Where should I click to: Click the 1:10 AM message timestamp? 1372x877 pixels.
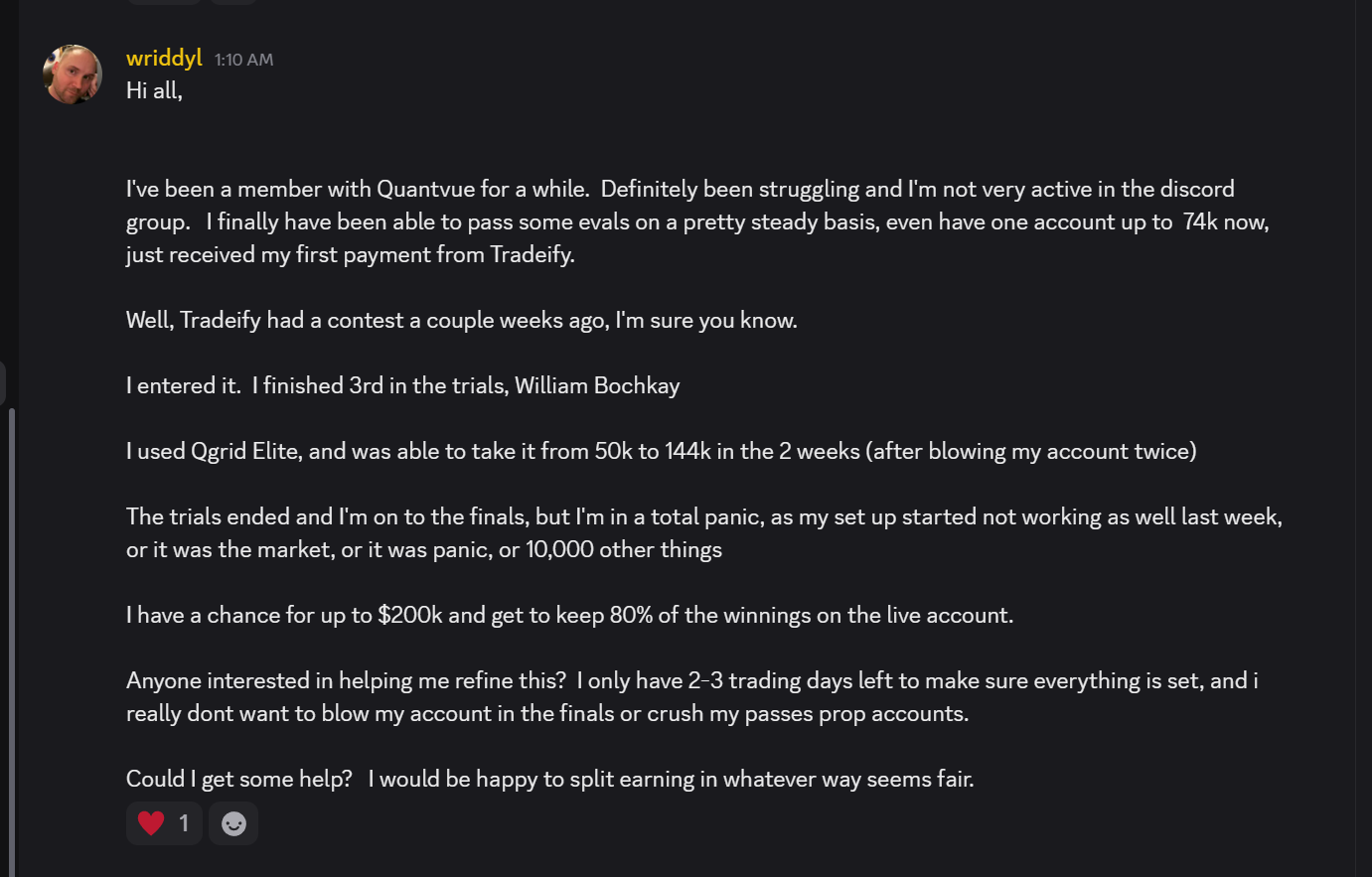(x=243, y=60)
